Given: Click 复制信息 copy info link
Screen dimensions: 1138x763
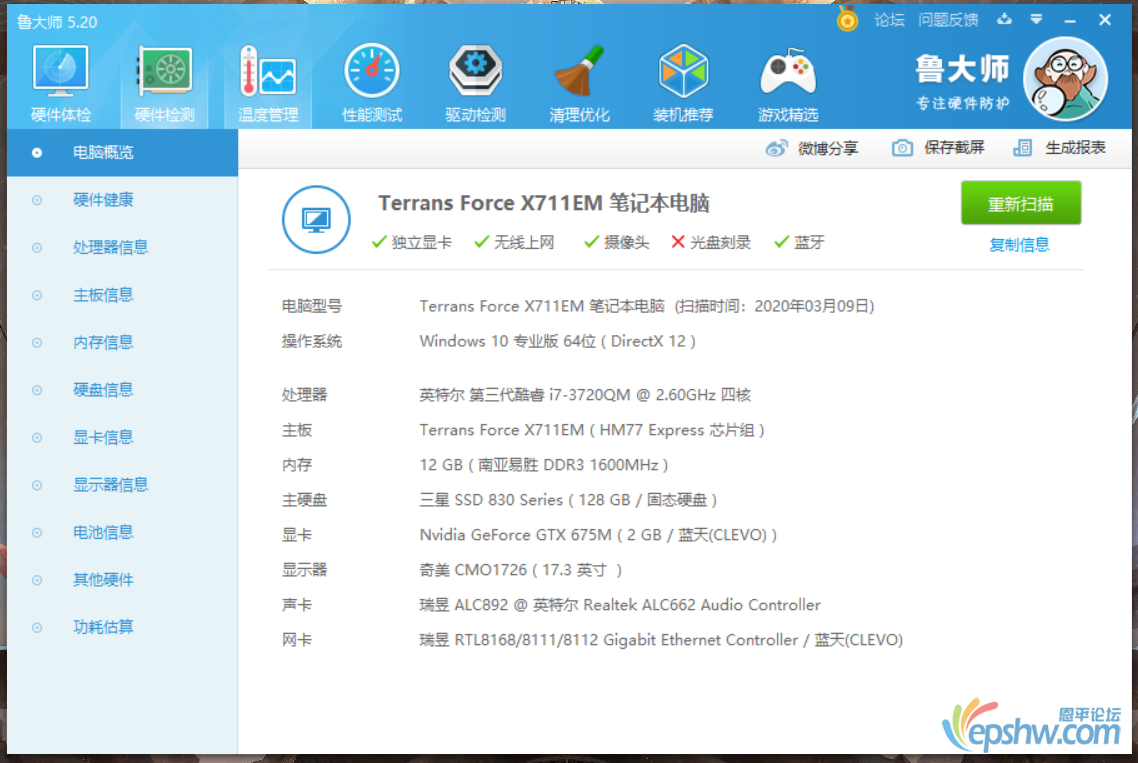Looking at the screenshot, I should (x=1019, y=245).
